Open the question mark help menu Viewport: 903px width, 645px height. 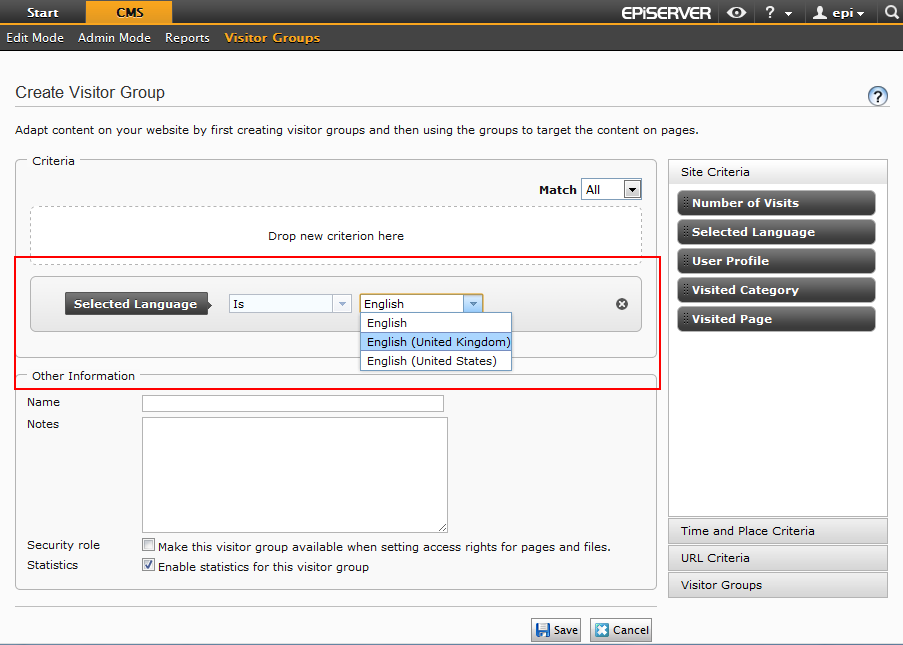coord(778,13)
